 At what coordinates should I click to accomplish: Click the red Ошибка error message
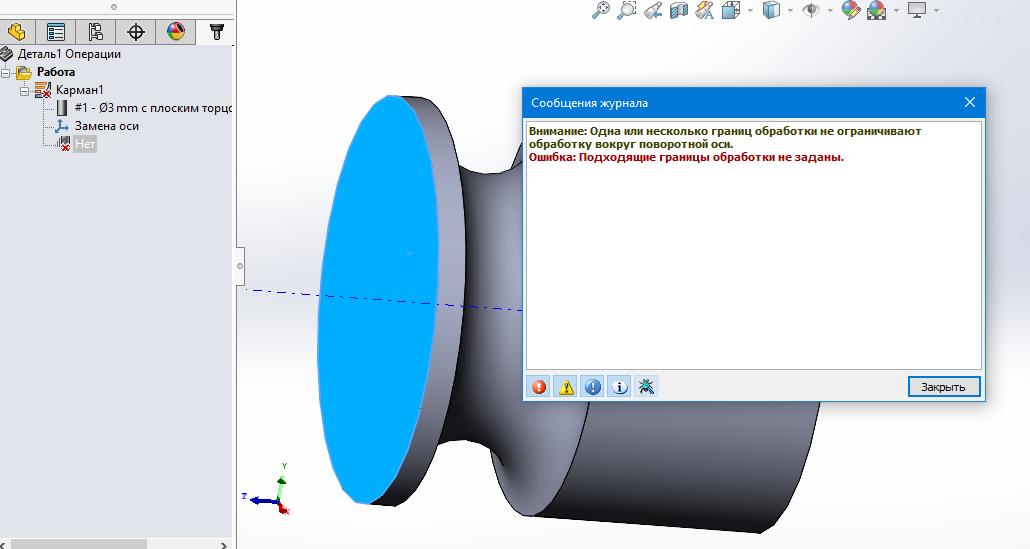[686, 158]
